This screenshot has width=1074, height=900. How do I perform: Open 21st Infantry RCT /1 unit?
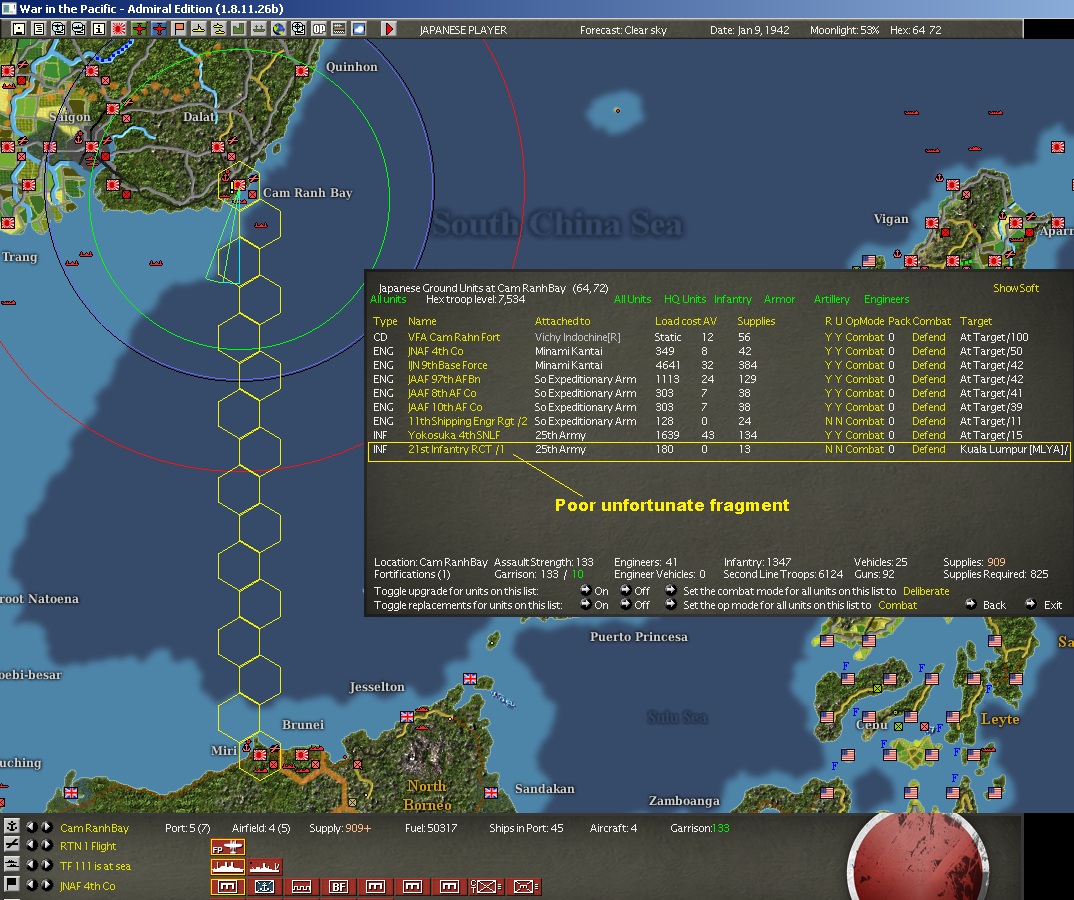pyautogui.click(x=455, y=449)
